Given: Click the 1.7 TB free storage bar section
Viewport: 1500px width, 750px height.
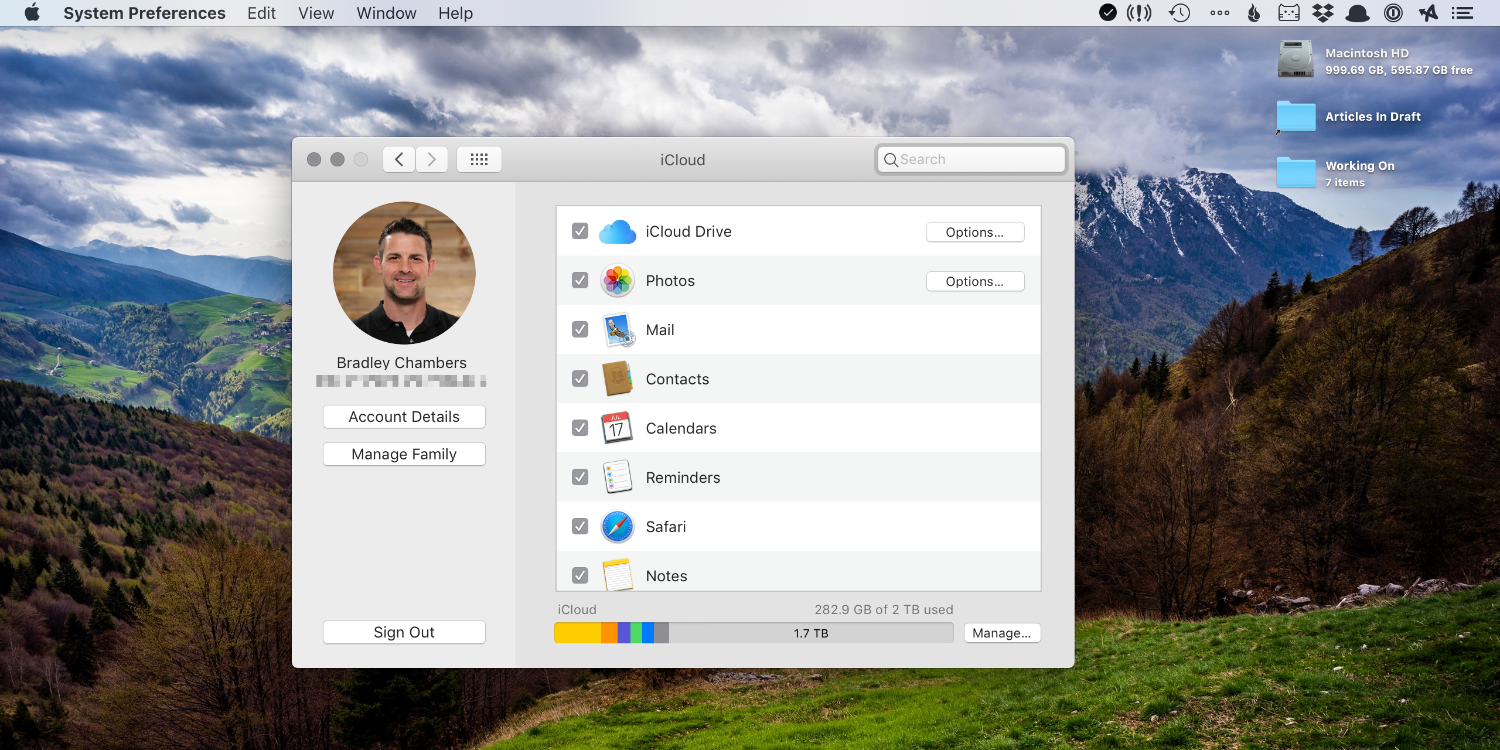Looking at the screenshot, I should tap(811, 633).
